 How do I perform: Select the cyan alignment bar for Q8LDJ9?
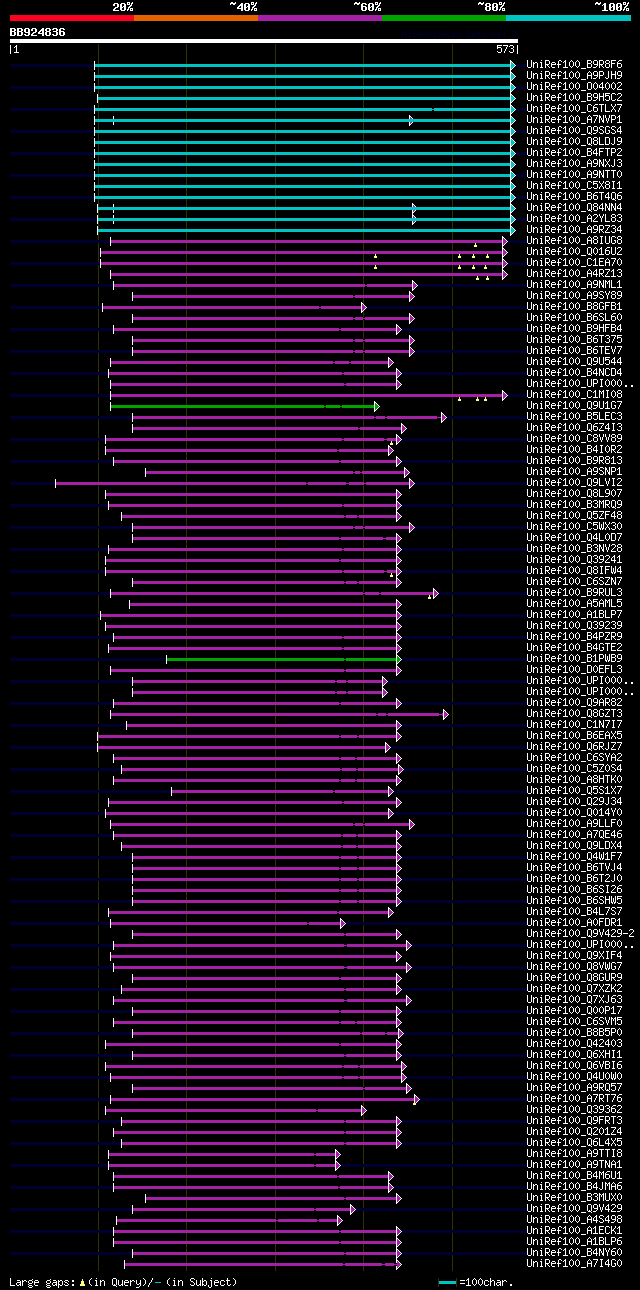pos(304,142)
